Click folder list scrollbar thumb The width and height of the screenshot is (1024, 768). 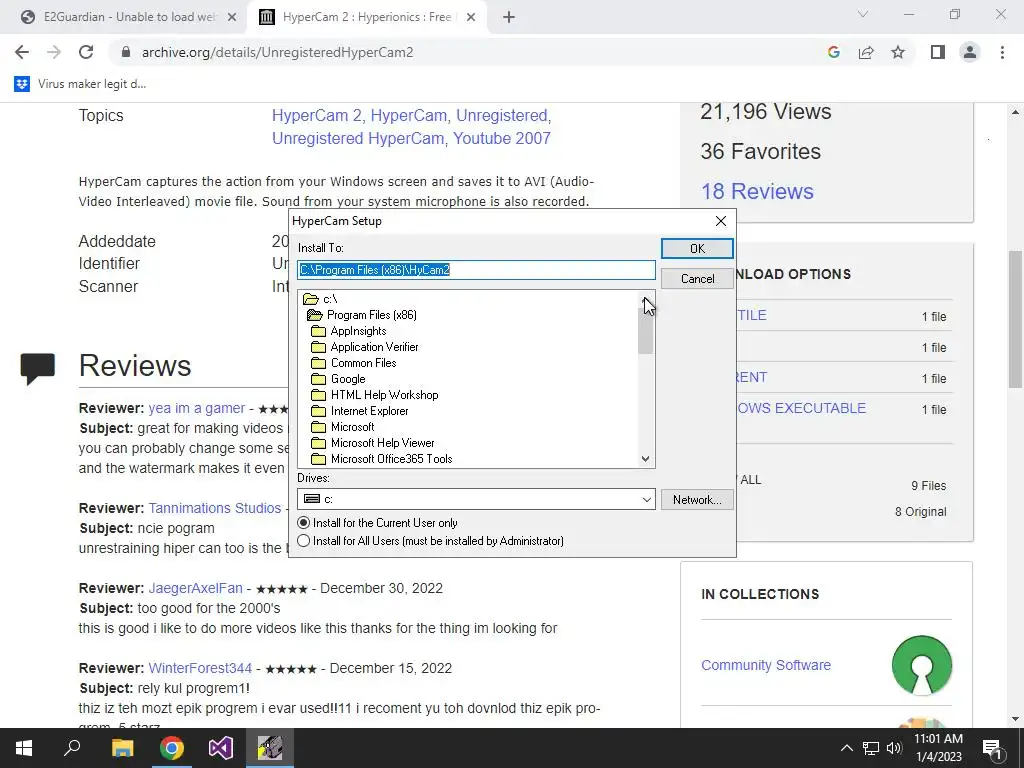click(x=646, y=330)
